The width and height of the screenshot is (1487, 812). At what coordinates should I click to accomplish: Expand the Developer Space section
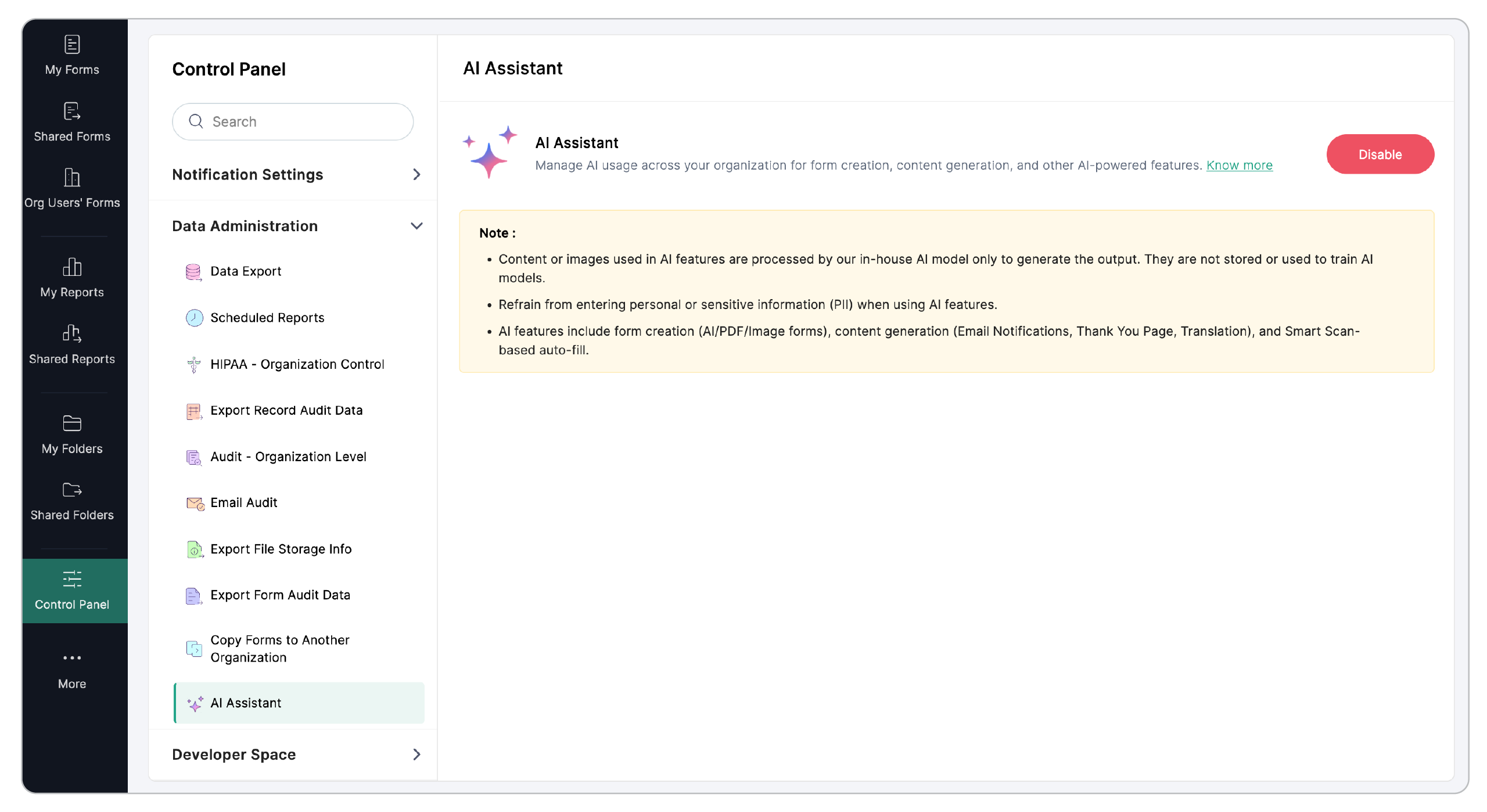pos(296,754)
